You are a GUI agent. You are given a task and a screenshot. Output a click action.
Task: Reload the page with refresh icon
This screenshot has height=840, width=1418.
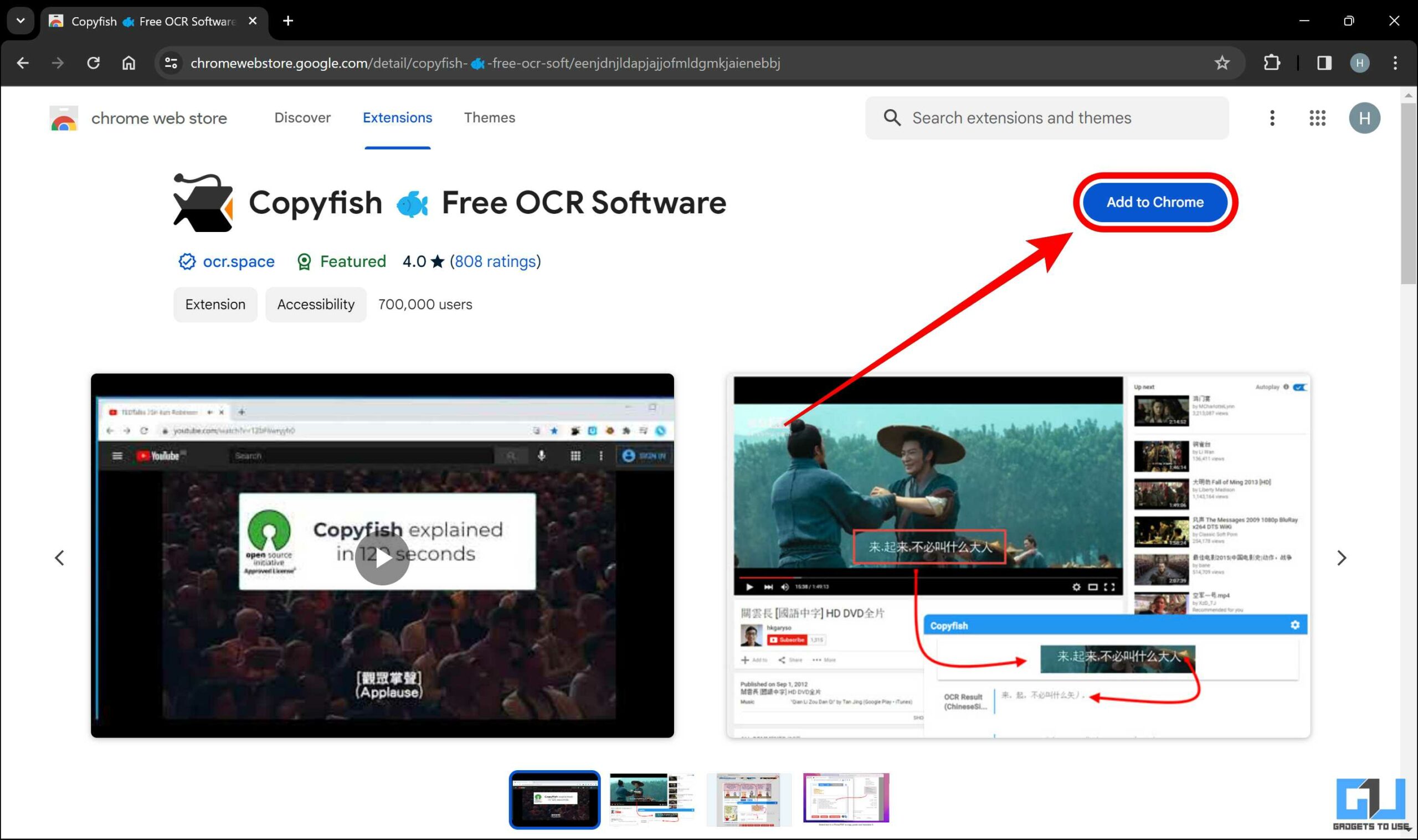(x=94, y=63)
